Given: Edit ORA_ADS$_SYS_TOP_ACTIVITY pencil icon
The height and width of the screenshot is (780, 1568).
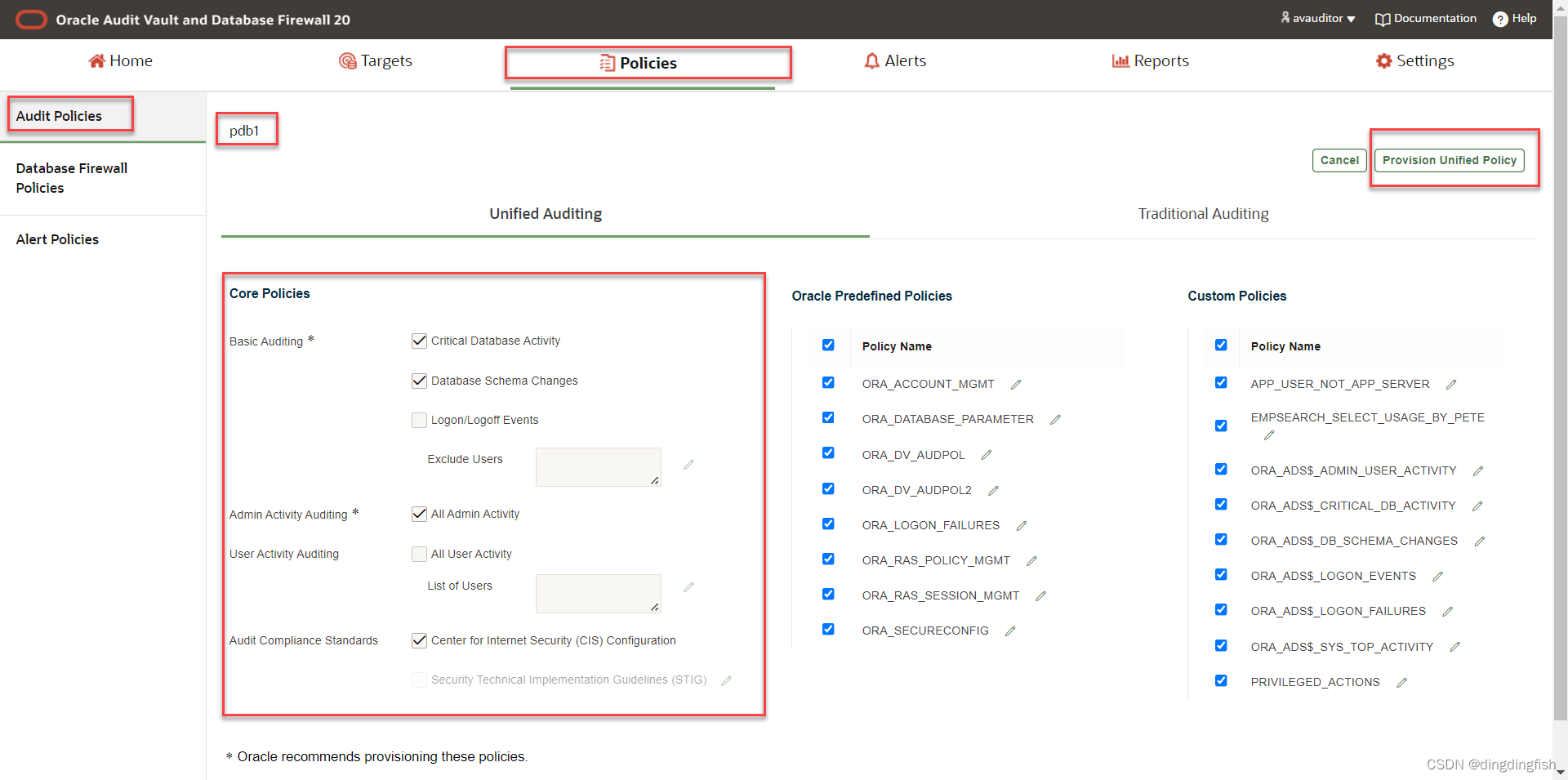Looking at the screenshot, I should pyautogui.click(x=1455, y=647).
